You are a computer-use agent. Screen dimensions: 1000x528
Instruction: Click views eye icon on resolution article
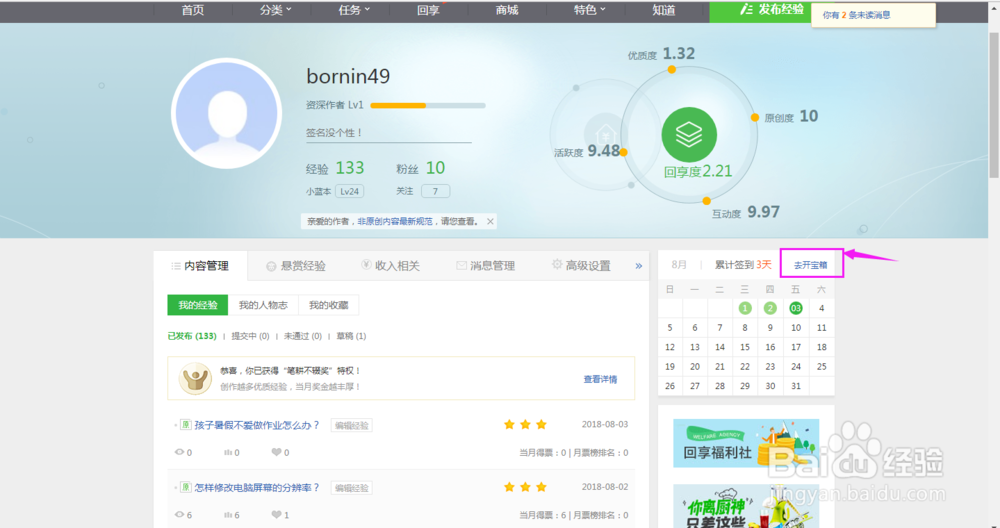coord(179,515)
